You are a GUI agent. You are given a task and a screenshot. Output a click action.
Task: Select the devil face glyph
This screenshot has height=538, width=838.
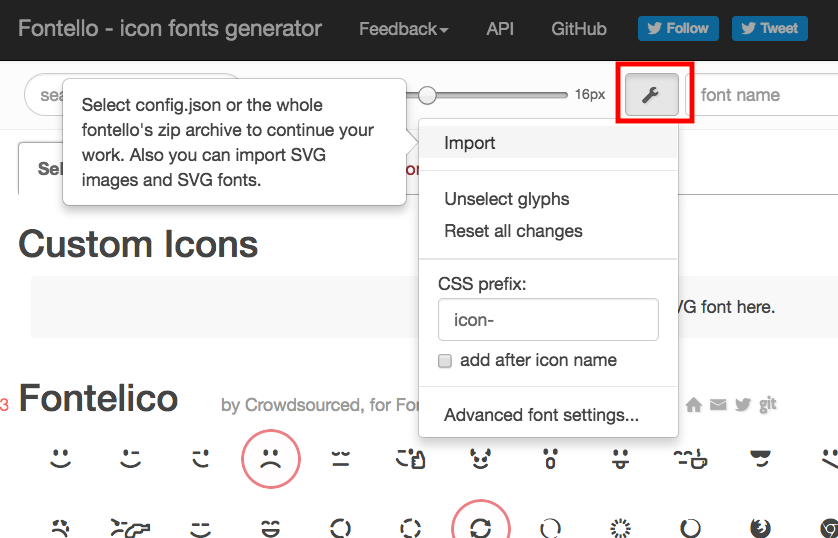[480, 458]
